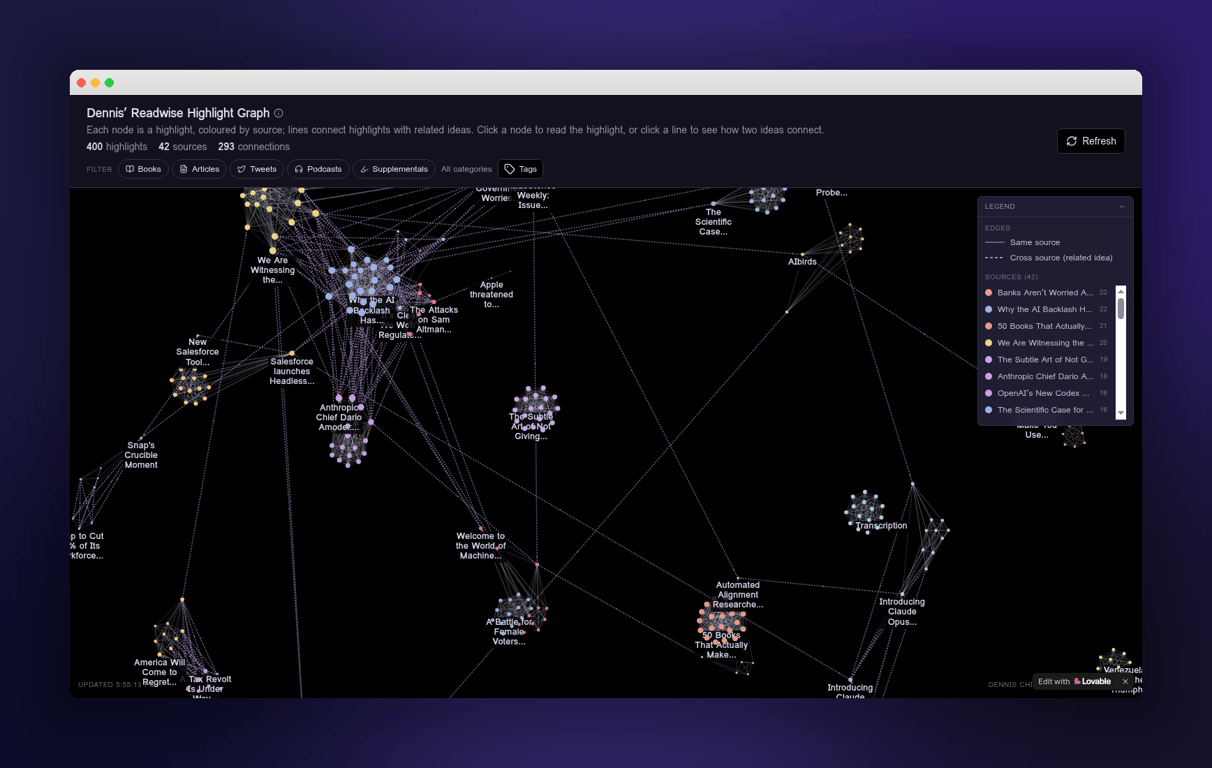Click 'New Salesforce Tool...' node label
The image size is (1212, 768).
pyautogui.click(x=197, y=352)
